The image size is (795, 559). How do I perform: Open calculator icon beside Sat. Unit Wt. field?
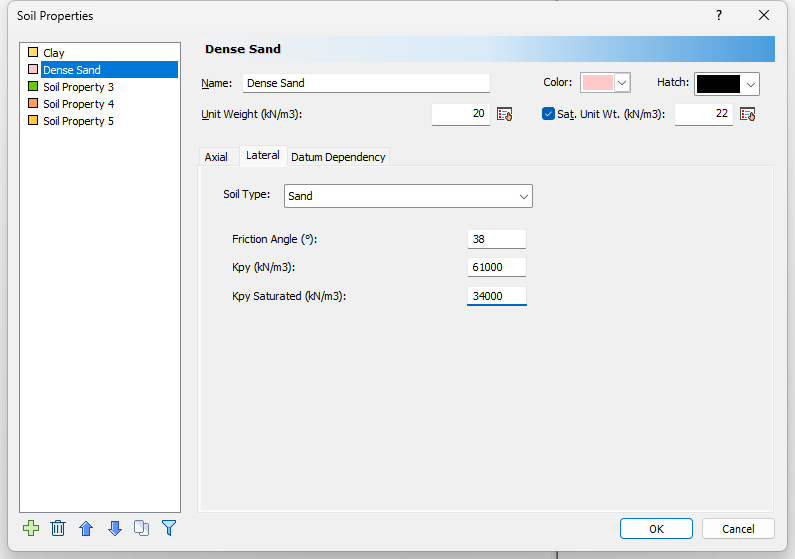pyautogui.click(x=747, y=114)
